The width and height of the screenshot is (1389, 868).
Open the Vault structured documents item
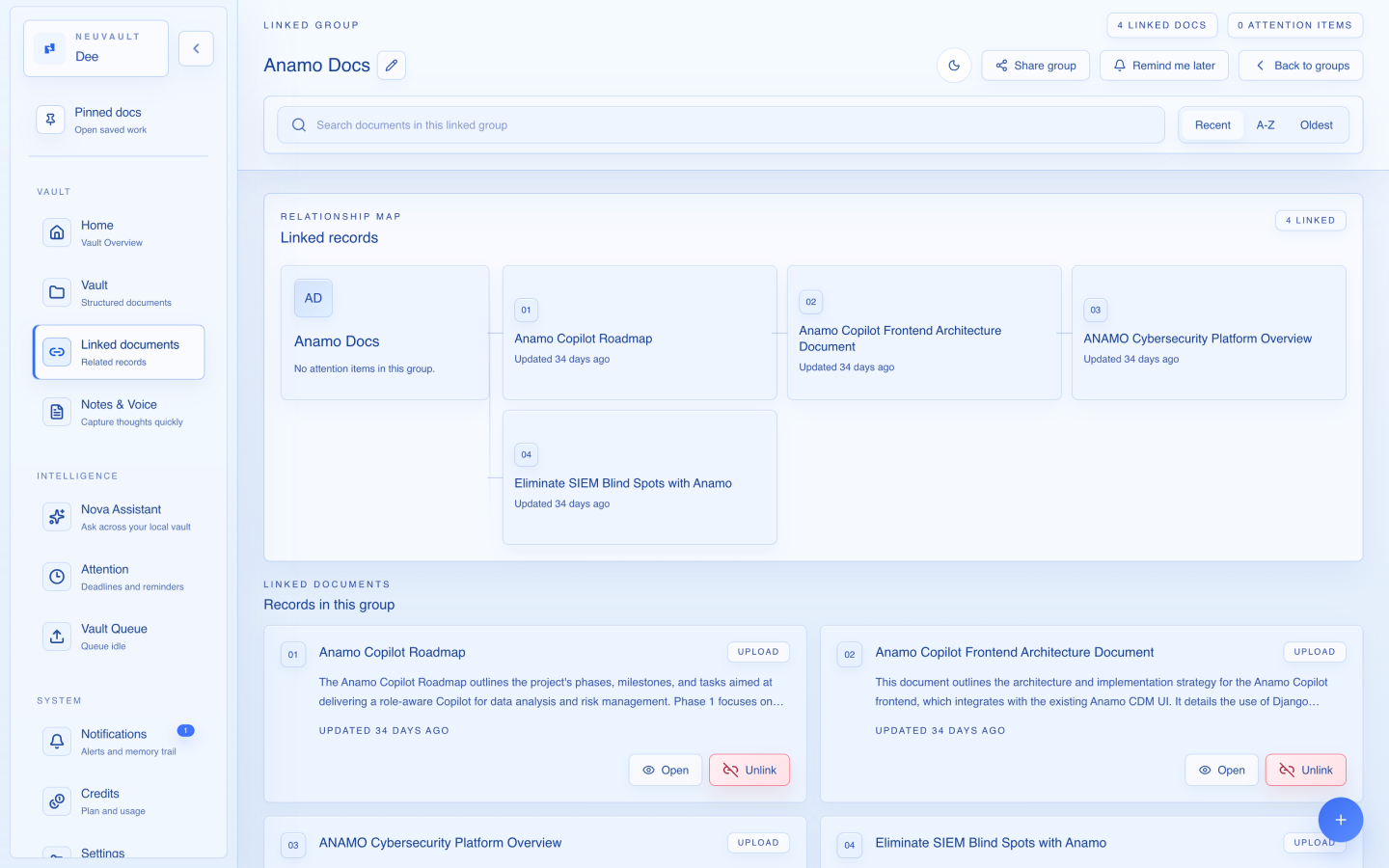click(x=119, y=292)
